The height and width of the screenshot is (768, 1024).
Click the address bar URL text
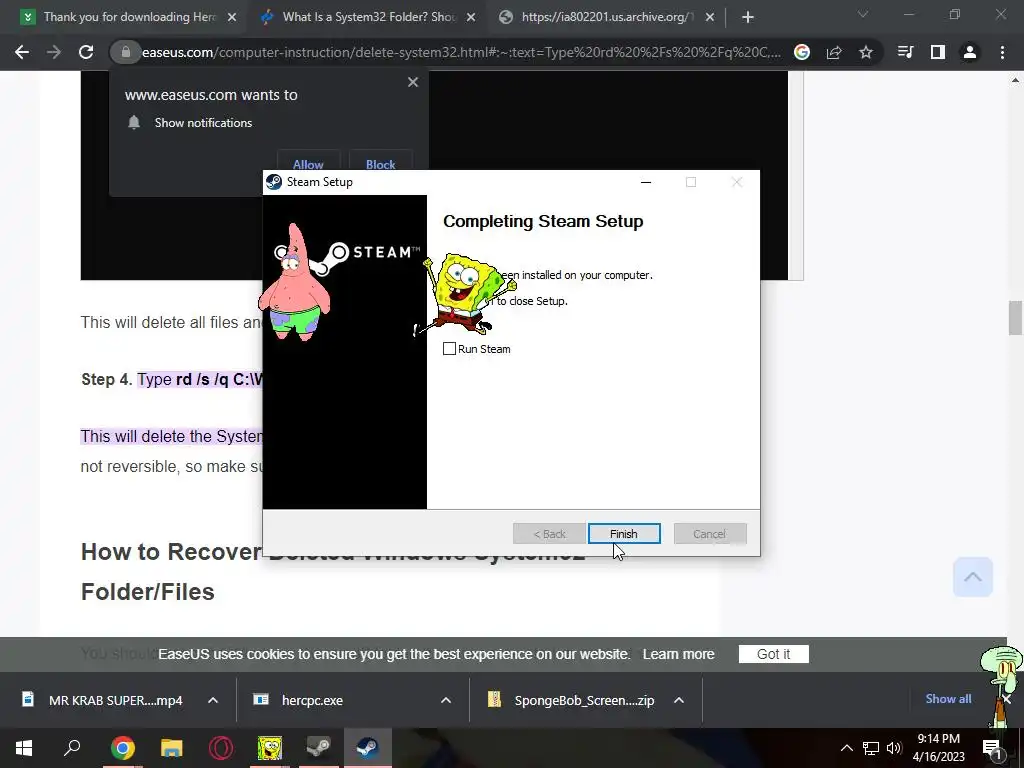461,52
